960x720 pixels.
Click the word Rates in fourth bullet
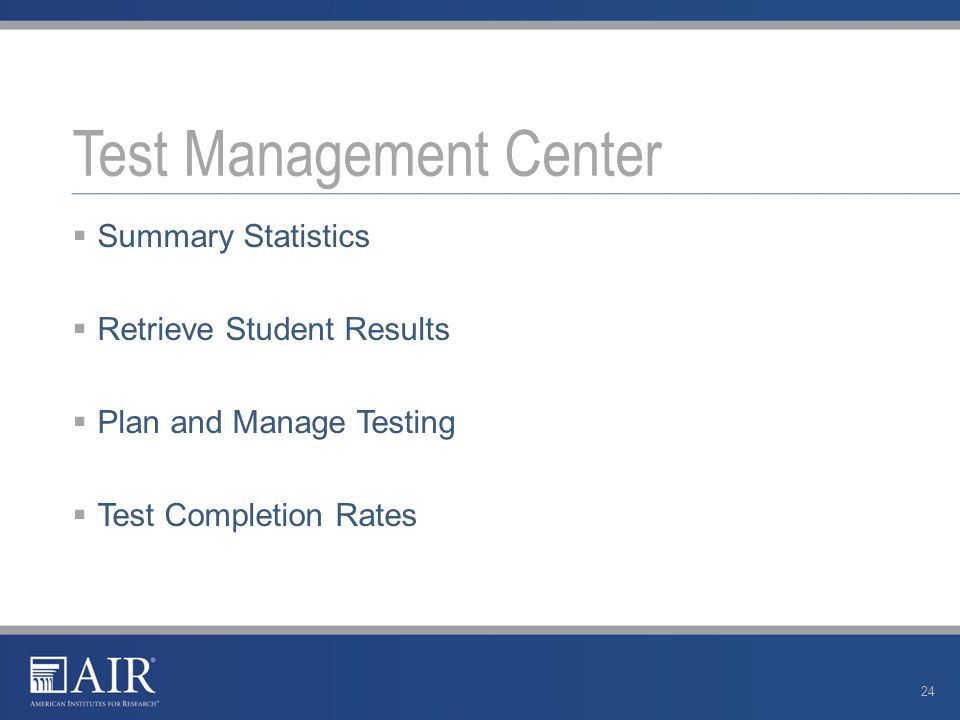click(x=376, y=516)
